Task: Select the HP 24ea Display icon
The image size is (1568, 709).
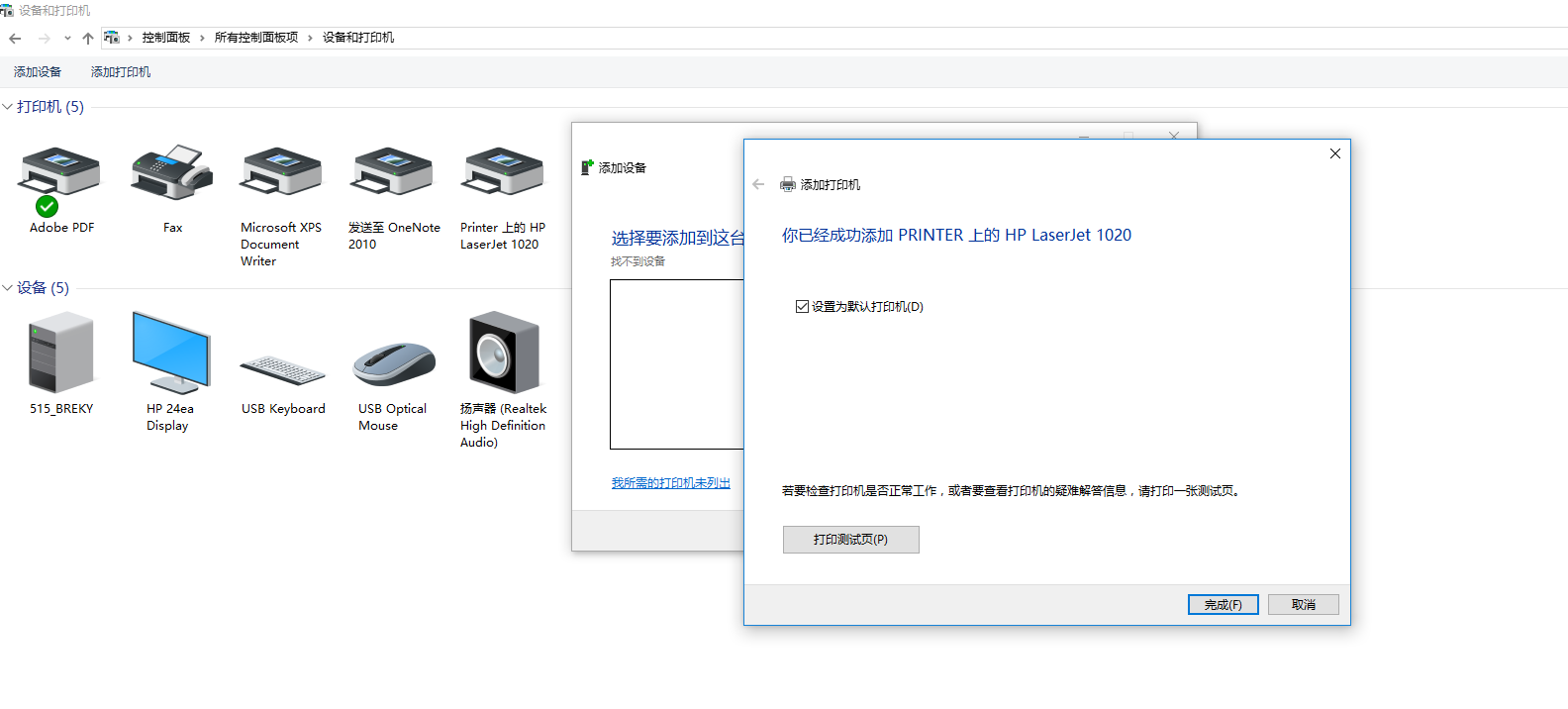Action: pyautogui.click(x=171, y=353)
